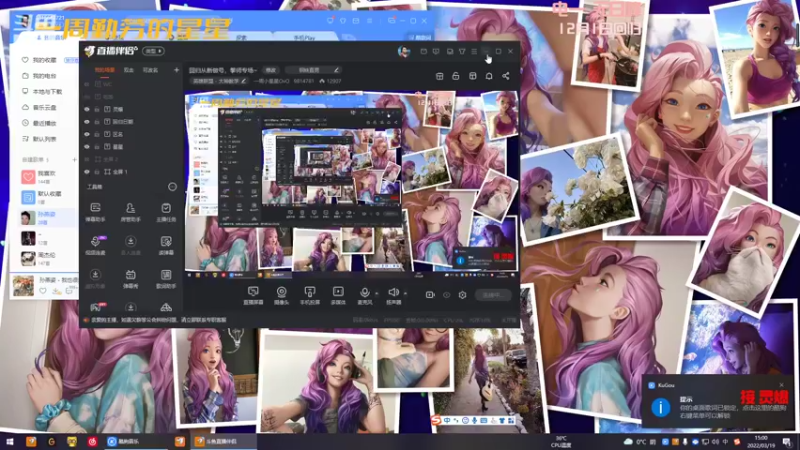Click the pencil edit icon beside the category label
Screen dimensions: 800x450
[243, 81]
